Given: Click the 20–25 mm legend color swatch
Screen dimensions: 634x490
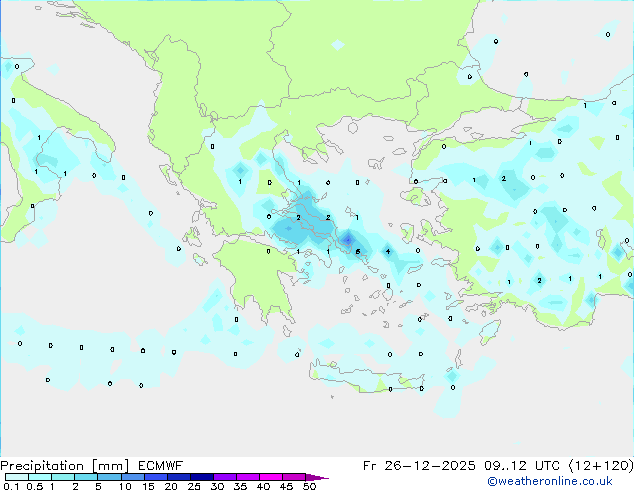Looking at the screenshot, I should pos(178,477).
